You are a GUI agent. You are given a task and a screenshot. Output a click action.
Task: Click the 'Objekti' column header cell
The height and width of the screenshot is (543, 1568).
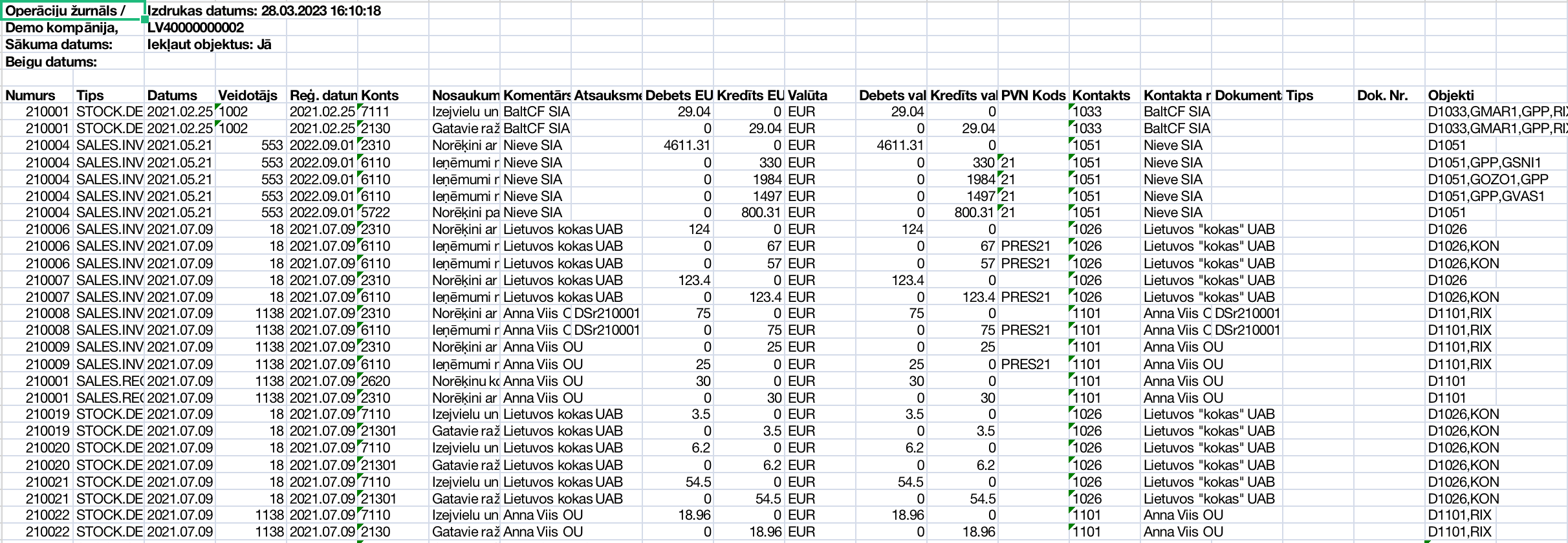coord(1496,96)
